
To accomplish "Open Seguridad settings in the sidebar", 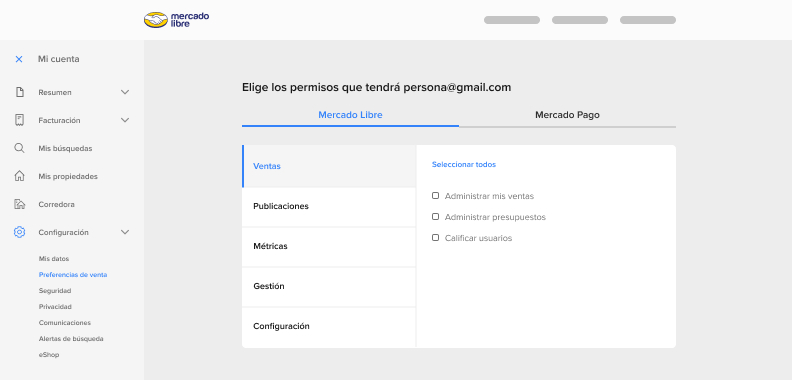I will tap(55, 291).
